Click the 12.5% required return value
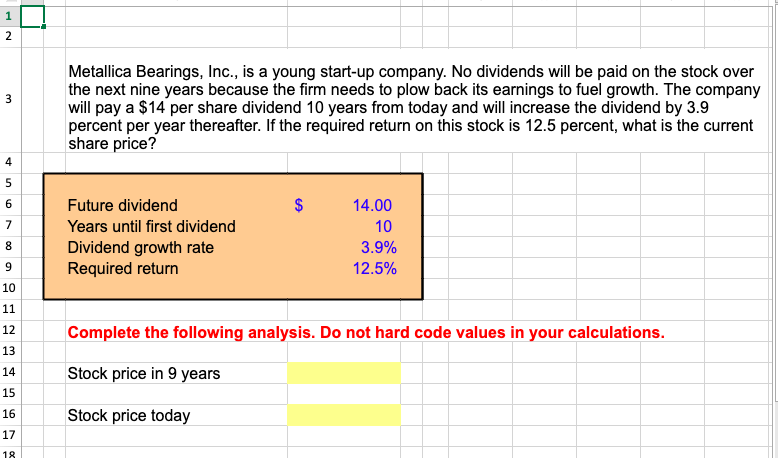The height and width of the screenshot is (458, 778). pyautogui.click(x=375, y=268)
